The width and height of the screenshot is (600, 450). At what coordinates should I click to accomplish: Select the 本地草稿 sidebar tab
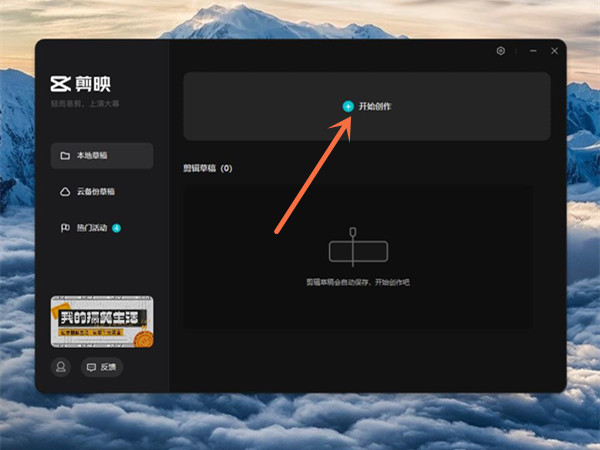point(102,156)
